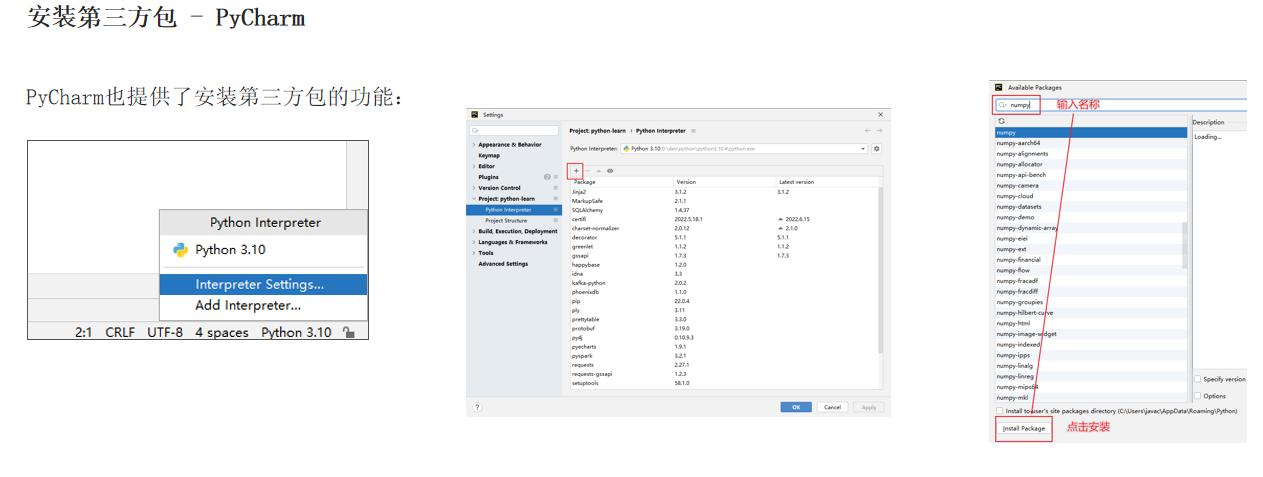Collapse Project: python-learn section
This screenshot has width=1263, height=477.
(x=473, y=199)
